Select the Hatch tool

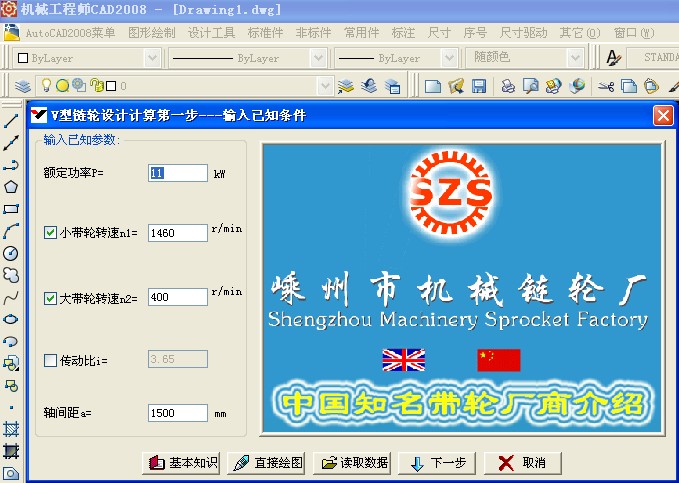point(11,429)
